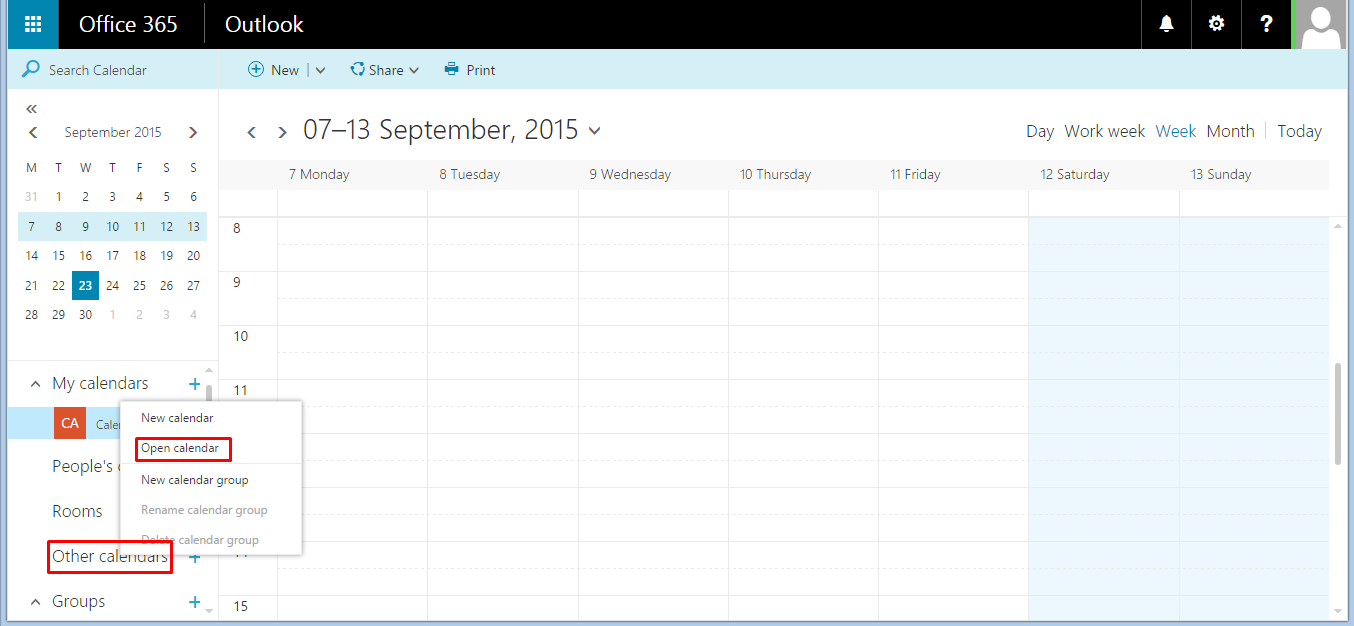
Task: Open the user profile picture menu
Action: tap(1320, 24)
